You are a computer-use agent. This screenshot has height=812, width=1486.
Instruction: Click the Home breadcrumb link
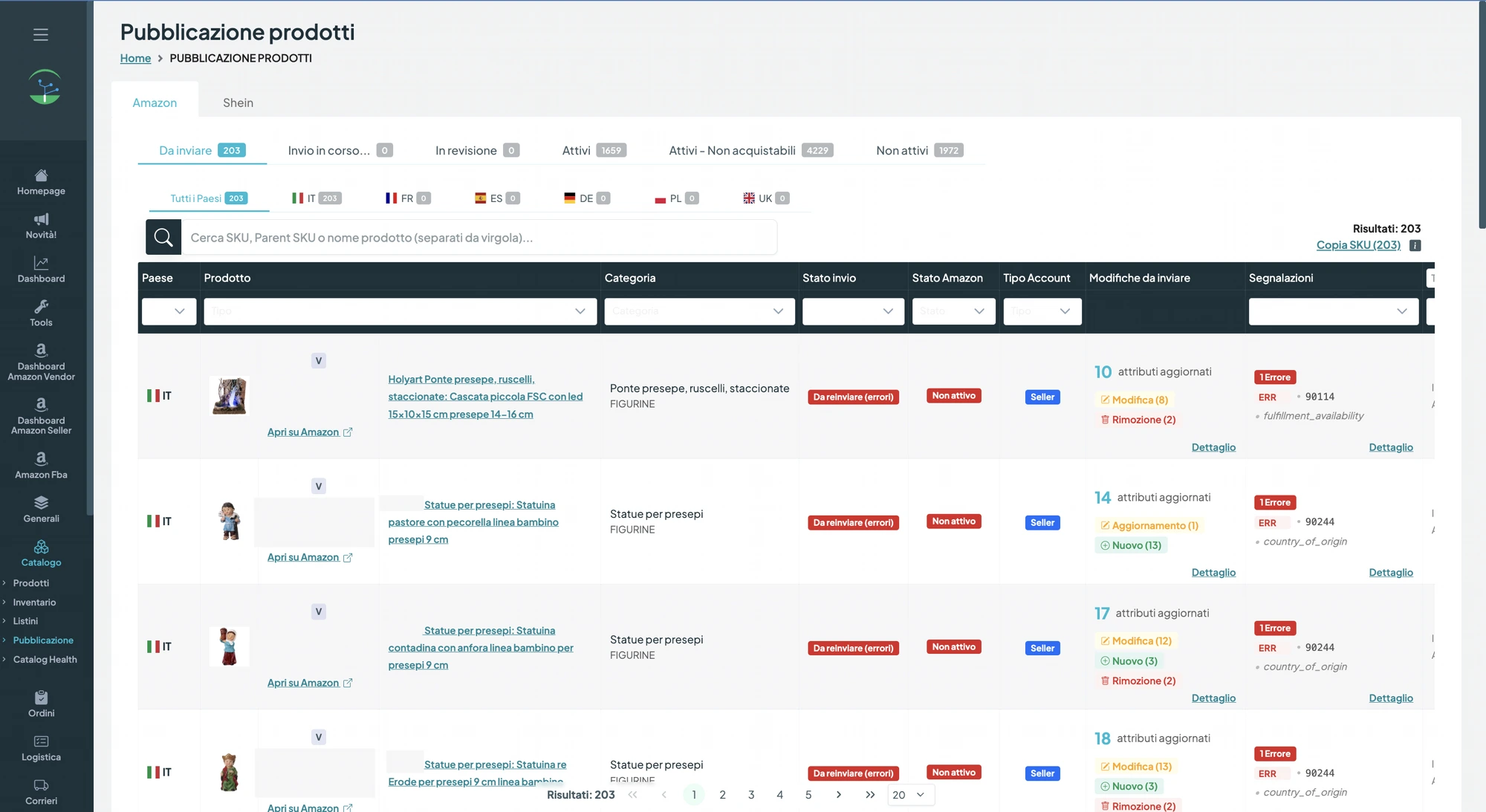[135, 58]
